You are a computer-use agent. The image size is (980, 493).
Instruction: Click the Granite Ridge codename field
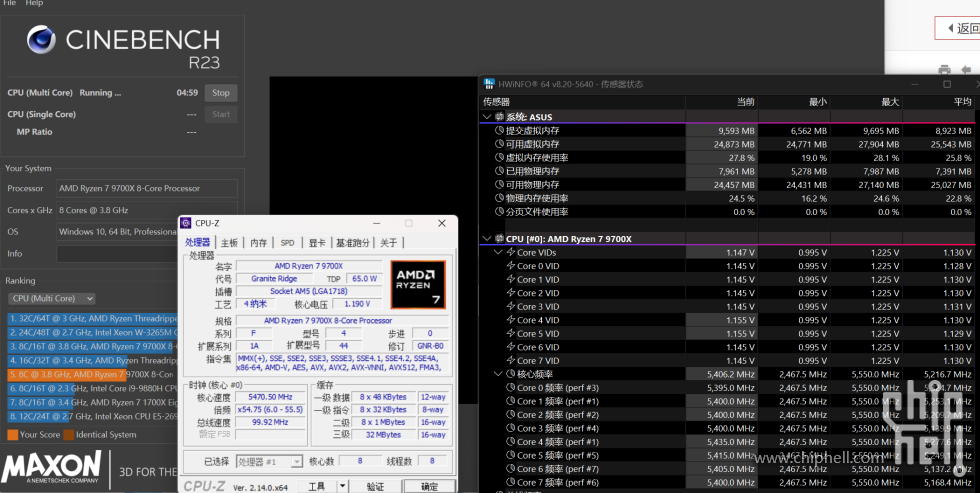pos(274,279)
